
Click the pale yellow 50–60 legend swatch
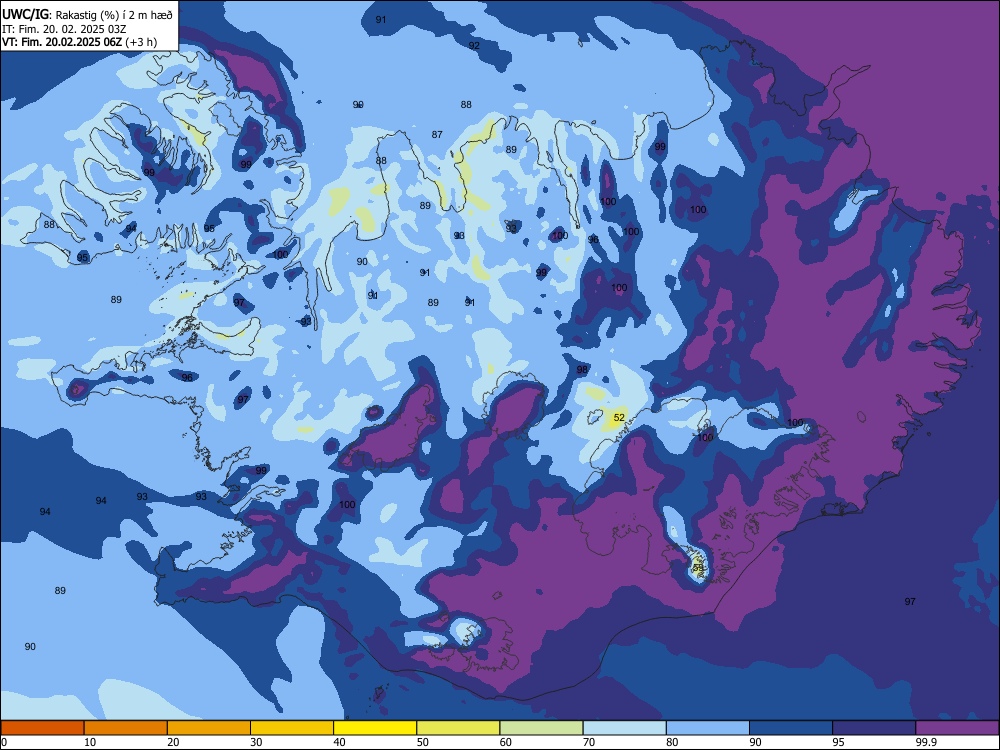point(459,728)
